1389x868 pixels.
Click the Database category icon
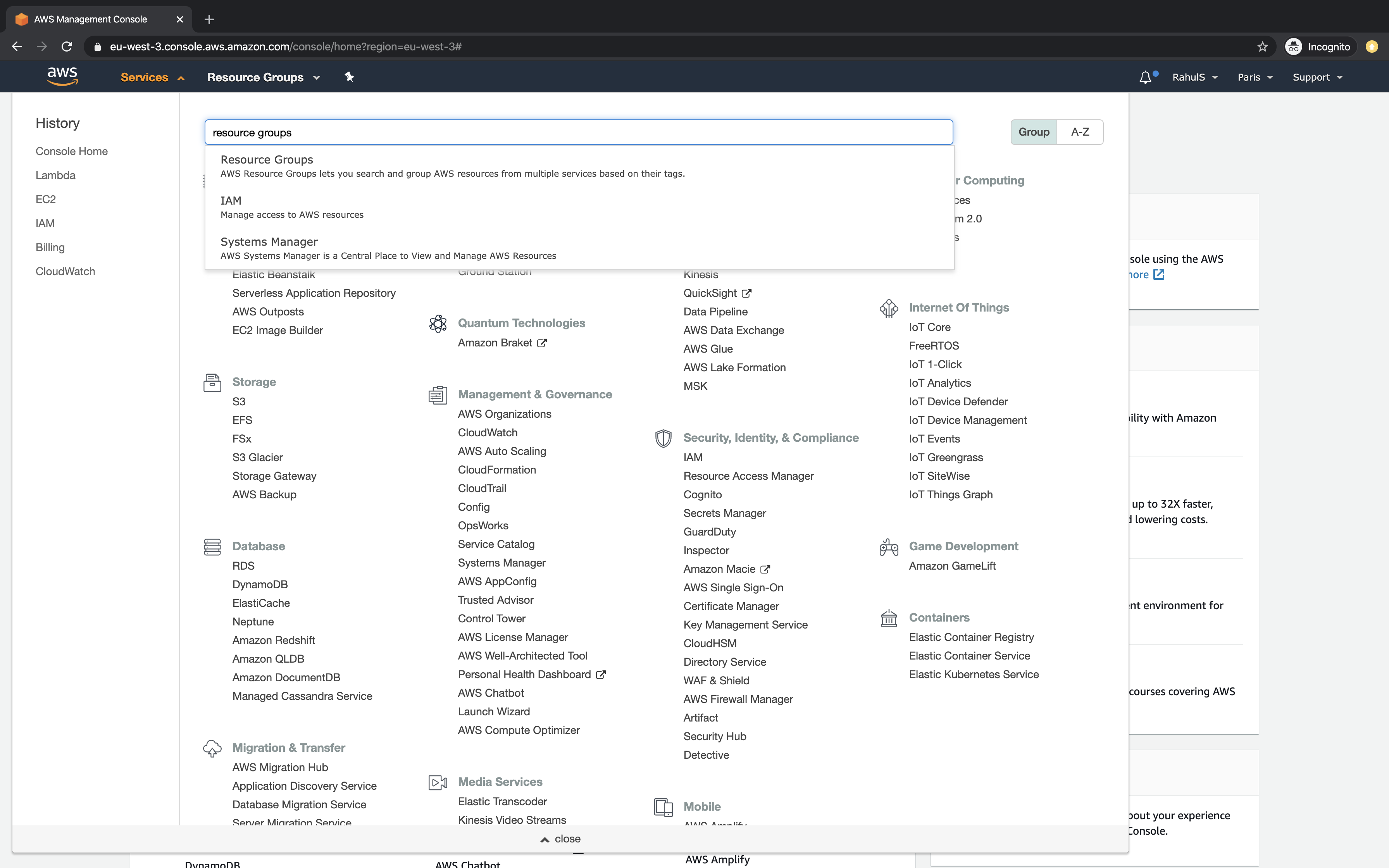(212, 546)
